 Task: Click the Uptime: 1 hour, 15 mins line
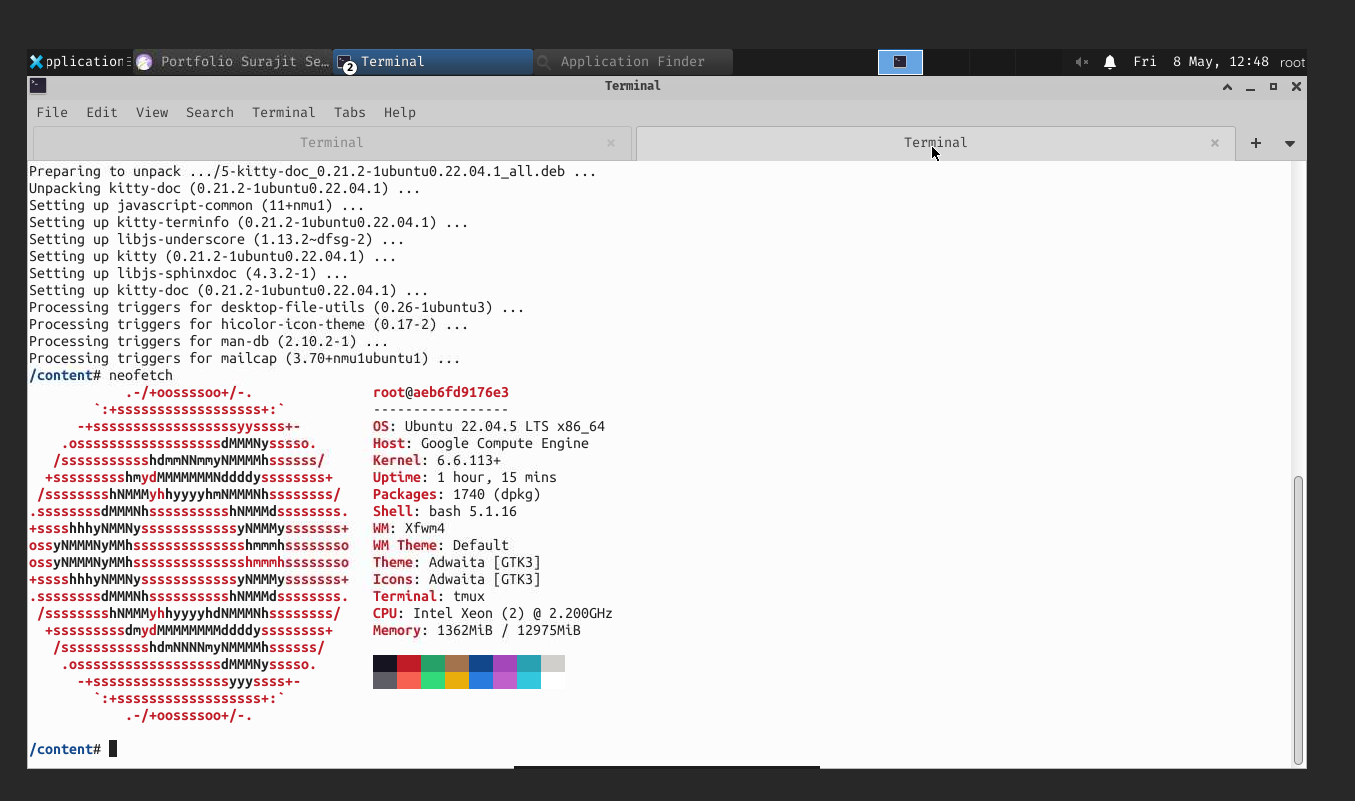coord(465,477)
